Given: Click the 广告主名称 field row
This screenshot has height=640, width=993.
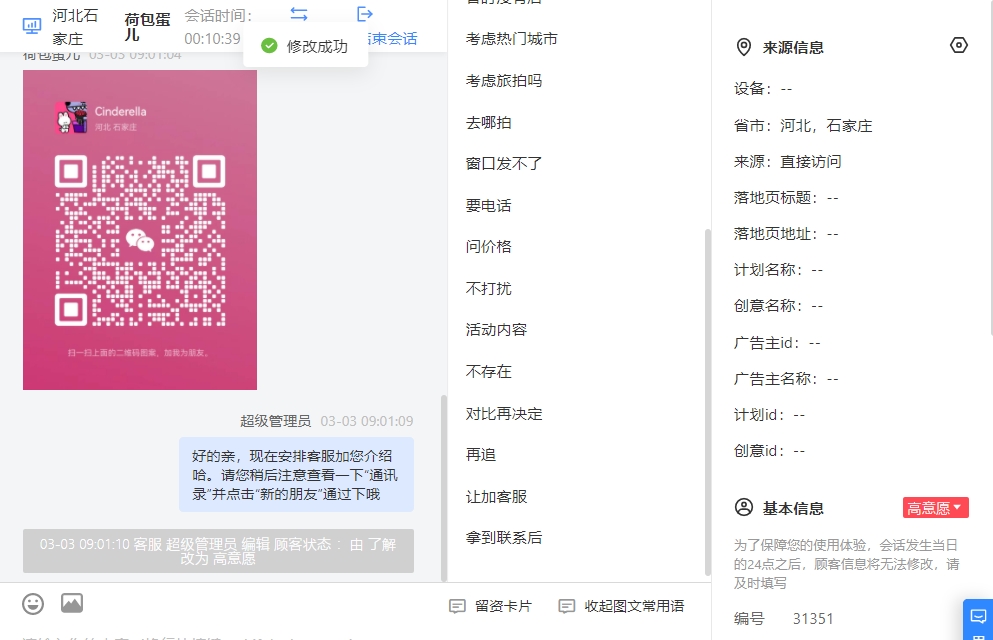Looking at the screenshot, I should point(786,379).
